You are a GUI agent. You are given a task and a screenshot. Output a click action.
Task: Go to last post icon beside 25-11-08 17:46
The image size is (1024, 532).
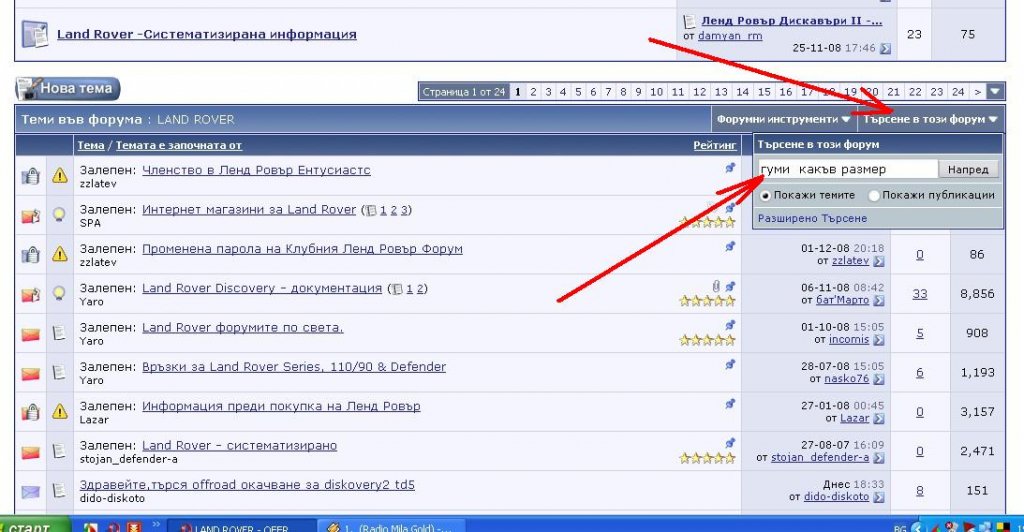click(x=886, y=48)
